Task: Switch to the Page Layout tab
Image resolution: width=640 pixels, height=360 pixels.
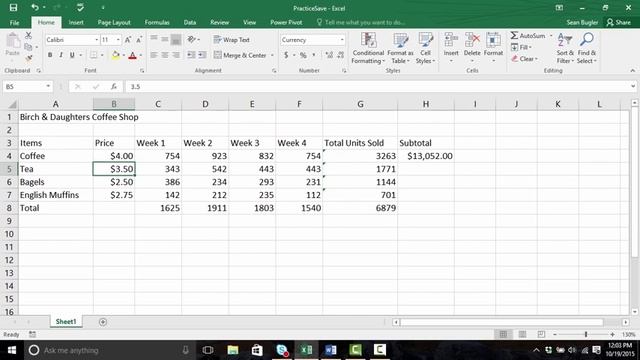Action: click(x=114, y=22)
